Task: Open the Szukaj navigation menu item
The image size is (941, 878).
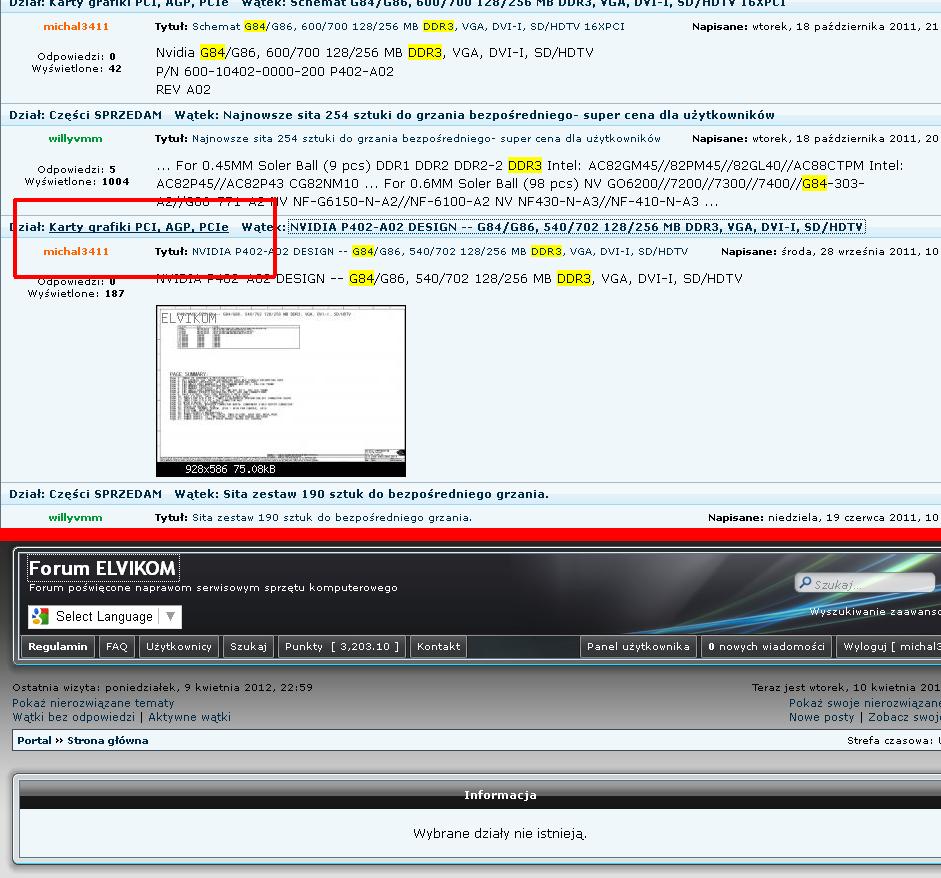Action: (248, 646)
